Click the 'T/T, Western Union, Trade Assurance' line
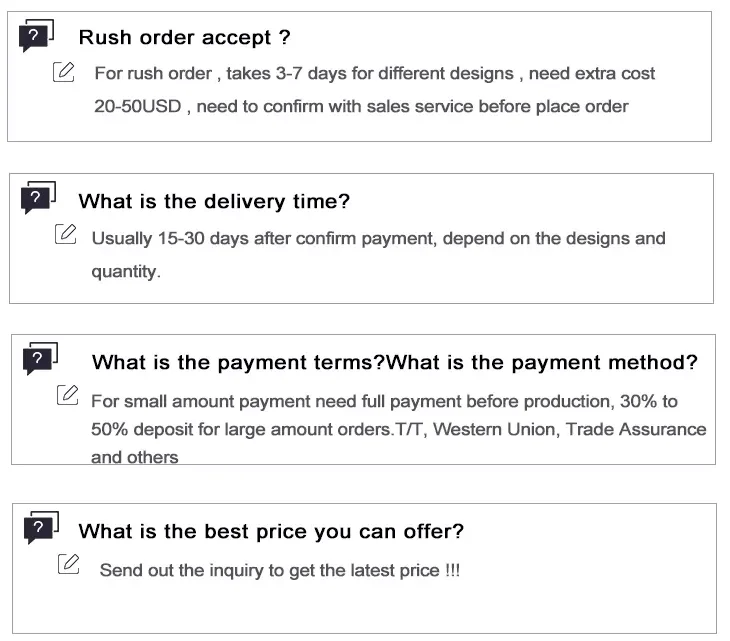 point(551,429)
